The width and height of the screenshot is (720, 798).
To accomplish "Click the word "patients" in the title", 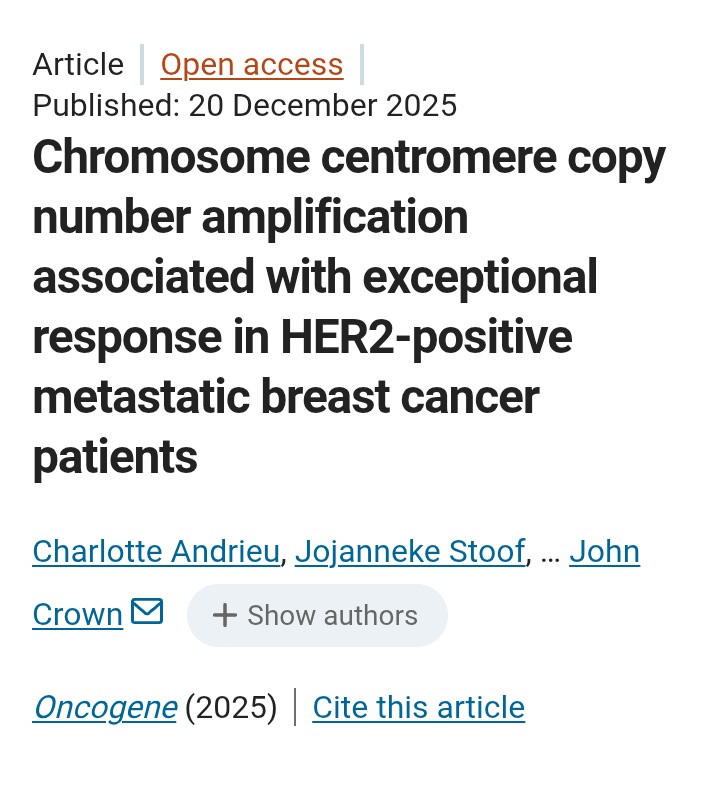I will [115, 458].
